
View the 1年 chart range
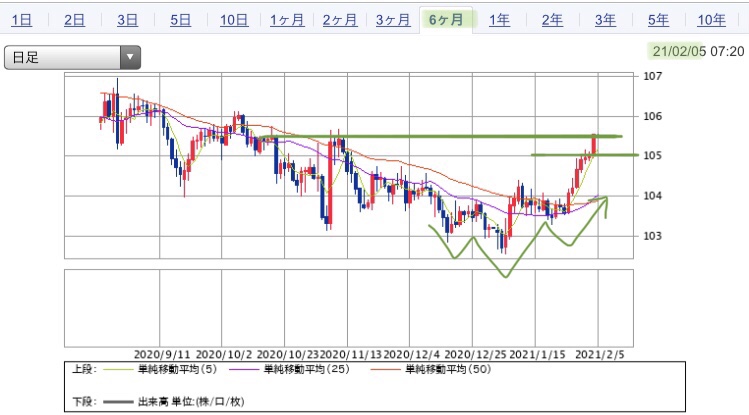coord(499,20)
